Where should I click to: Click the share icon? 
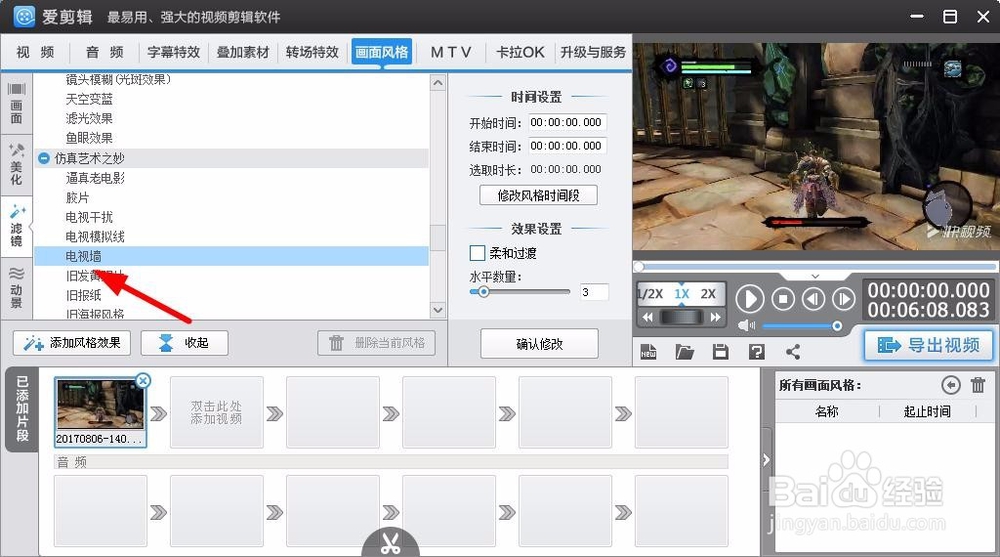coord(793,352)
